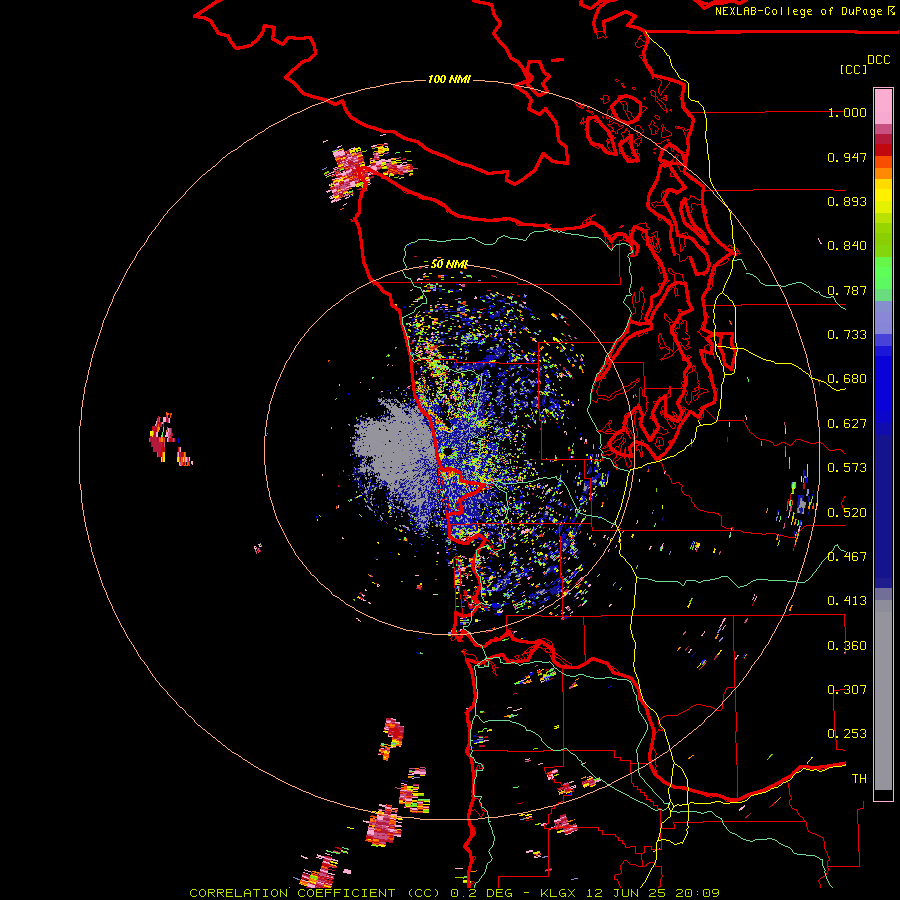Select the 0.627 scale value
900x900 pixels.
click(x=847, y=424)
